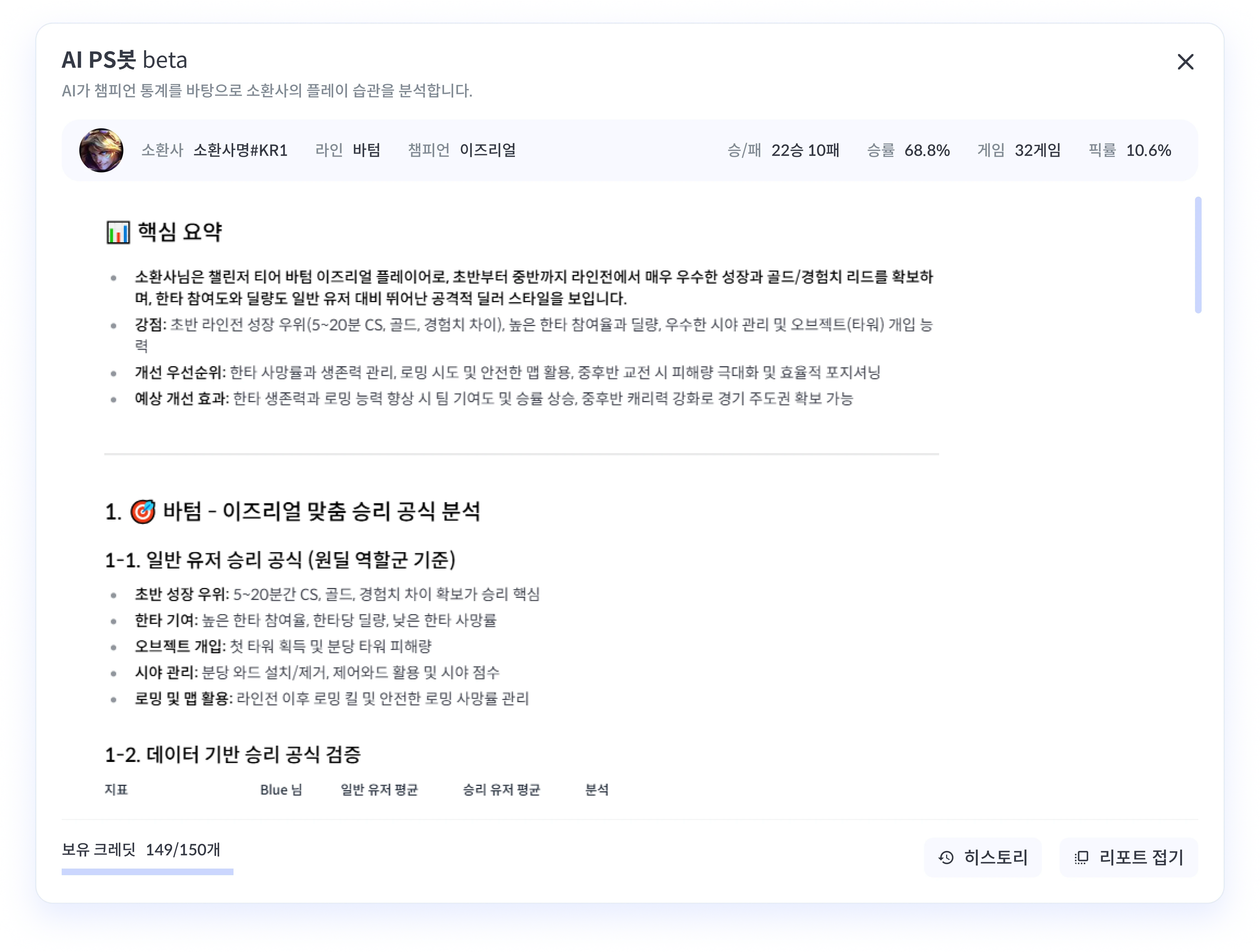Screen dimensions: 1260x952
Task: Click subheading 1-2. 데이터 기반 승리 공식 검증
Action: pyautogui.click(x=233, y=755)
